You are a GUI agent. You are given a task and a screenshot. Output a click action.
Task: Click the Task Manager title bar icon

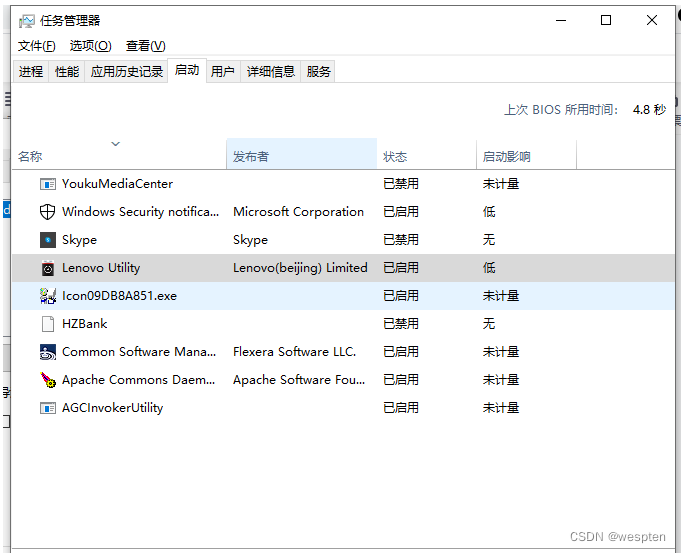coord(26,20)
